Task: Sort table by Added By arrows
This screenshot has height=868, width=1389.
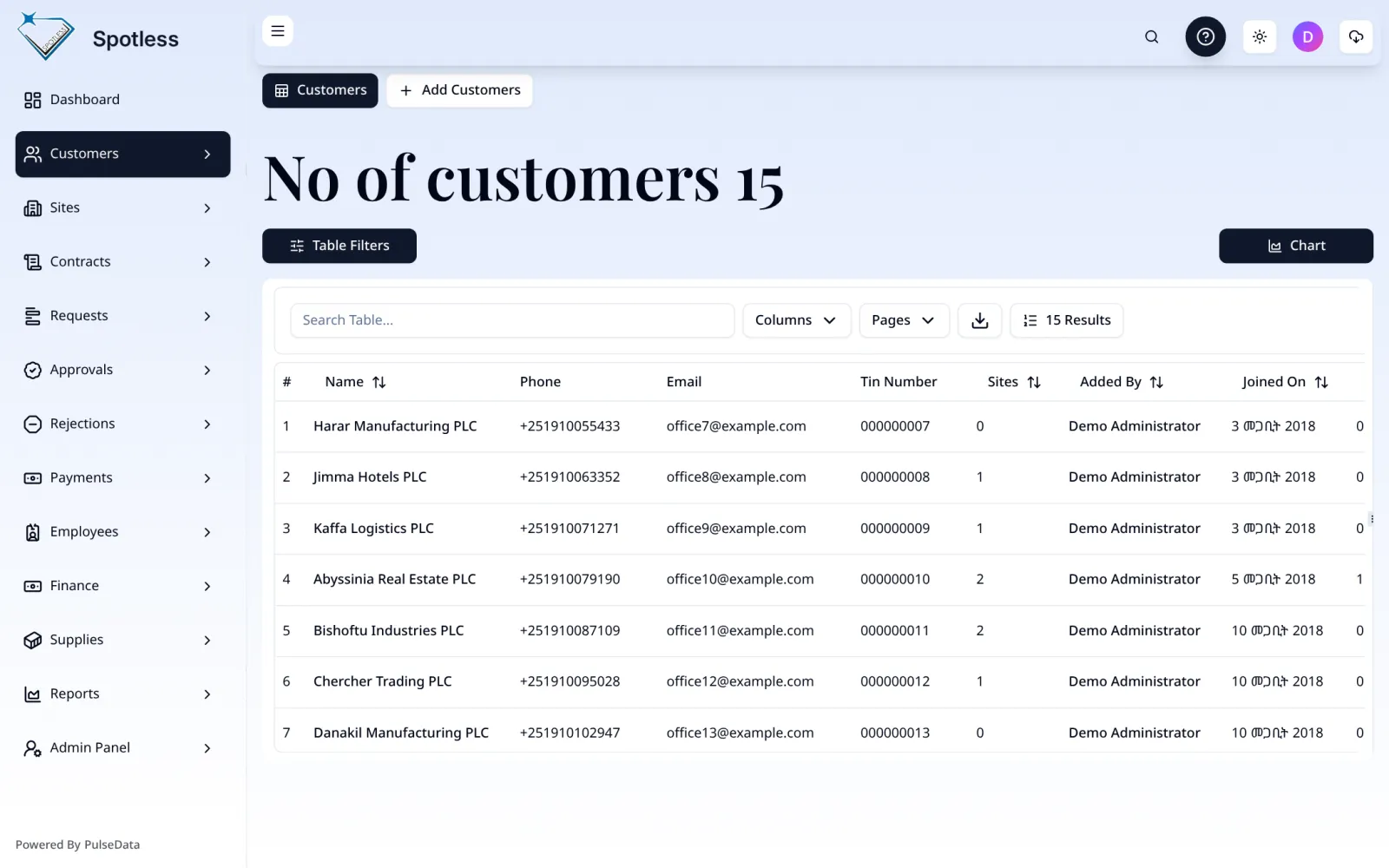Action: click(x=1156, y=383)
